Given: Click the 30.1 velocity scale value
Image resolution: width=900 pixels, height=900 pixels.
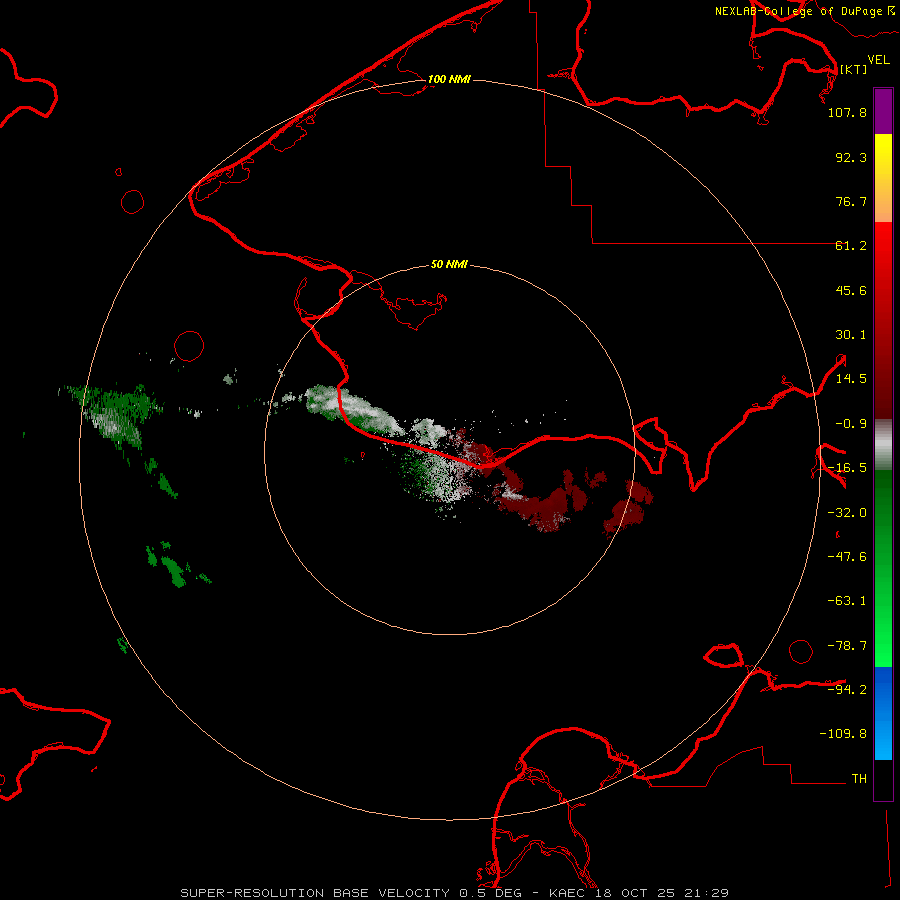Looking at the screenshot, I should [x=851, y=335].
